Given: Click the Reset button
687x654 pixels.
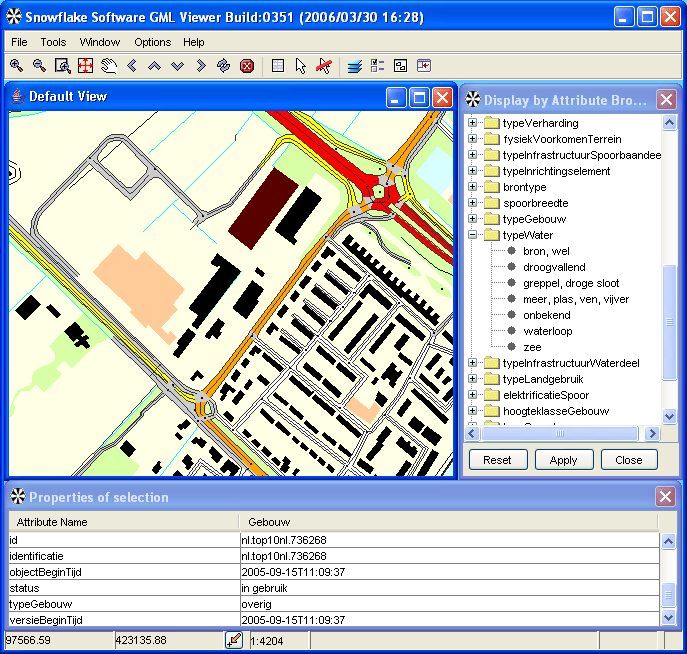Looking at the screenshot, I should point(497,460).
